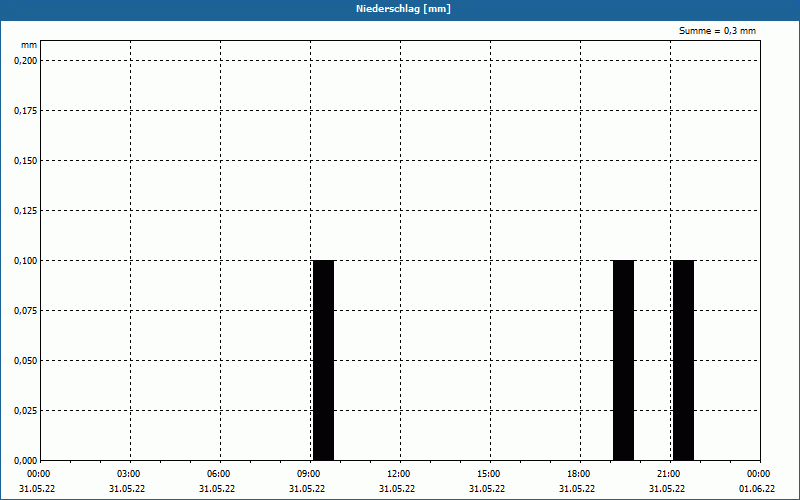The height and width of the screenshot is (500, 800).
Task: Click the 06:00 time axis label
Action: pyautogui.click(x=218, y=474)
